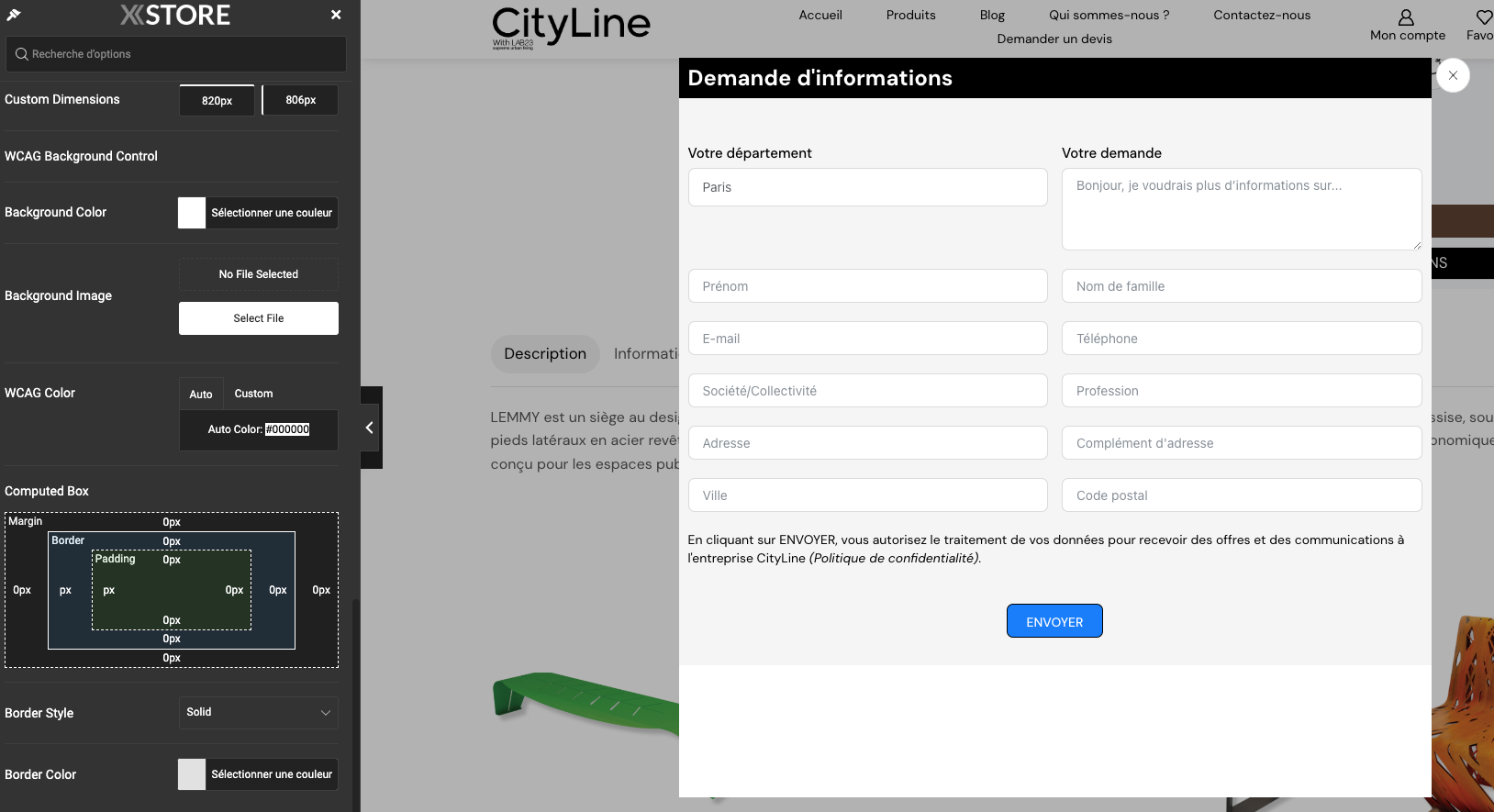Open the Border Color swatch
Viewport: 1494px width, 812px height.
pos(192,774)
